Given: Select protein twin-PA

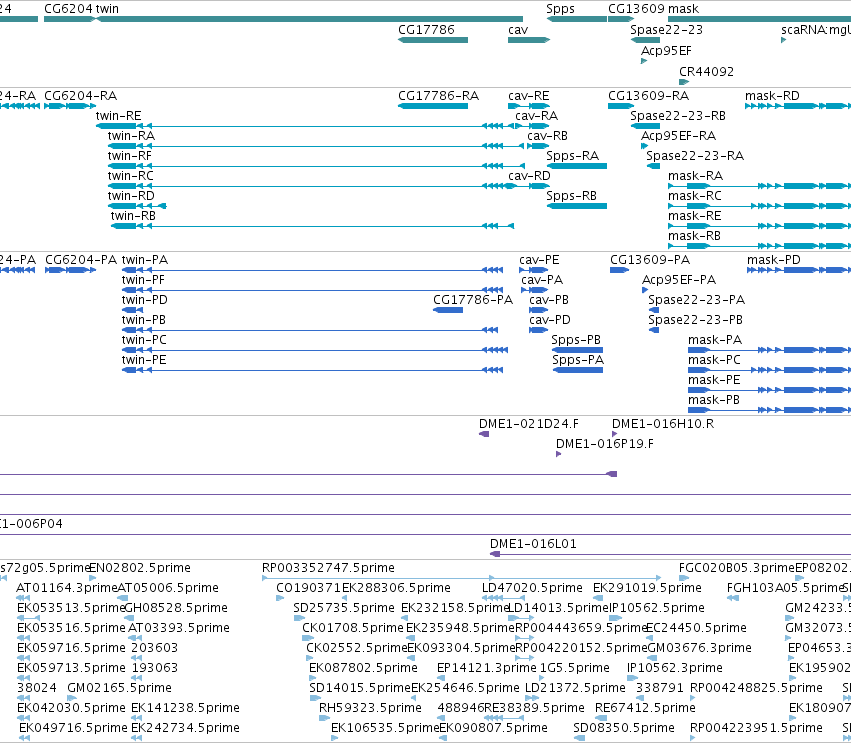Looking at the screenshot, I should pyautogui.click(x=145, y=260).
